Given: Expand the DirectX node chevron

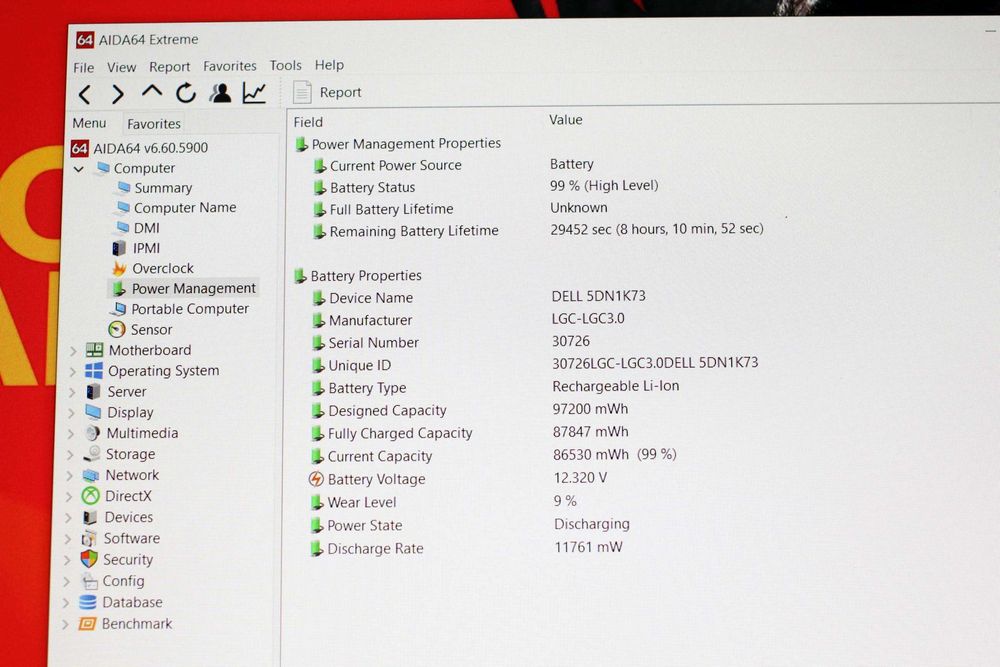Looking at the screenshot, I should coord(68,497).
